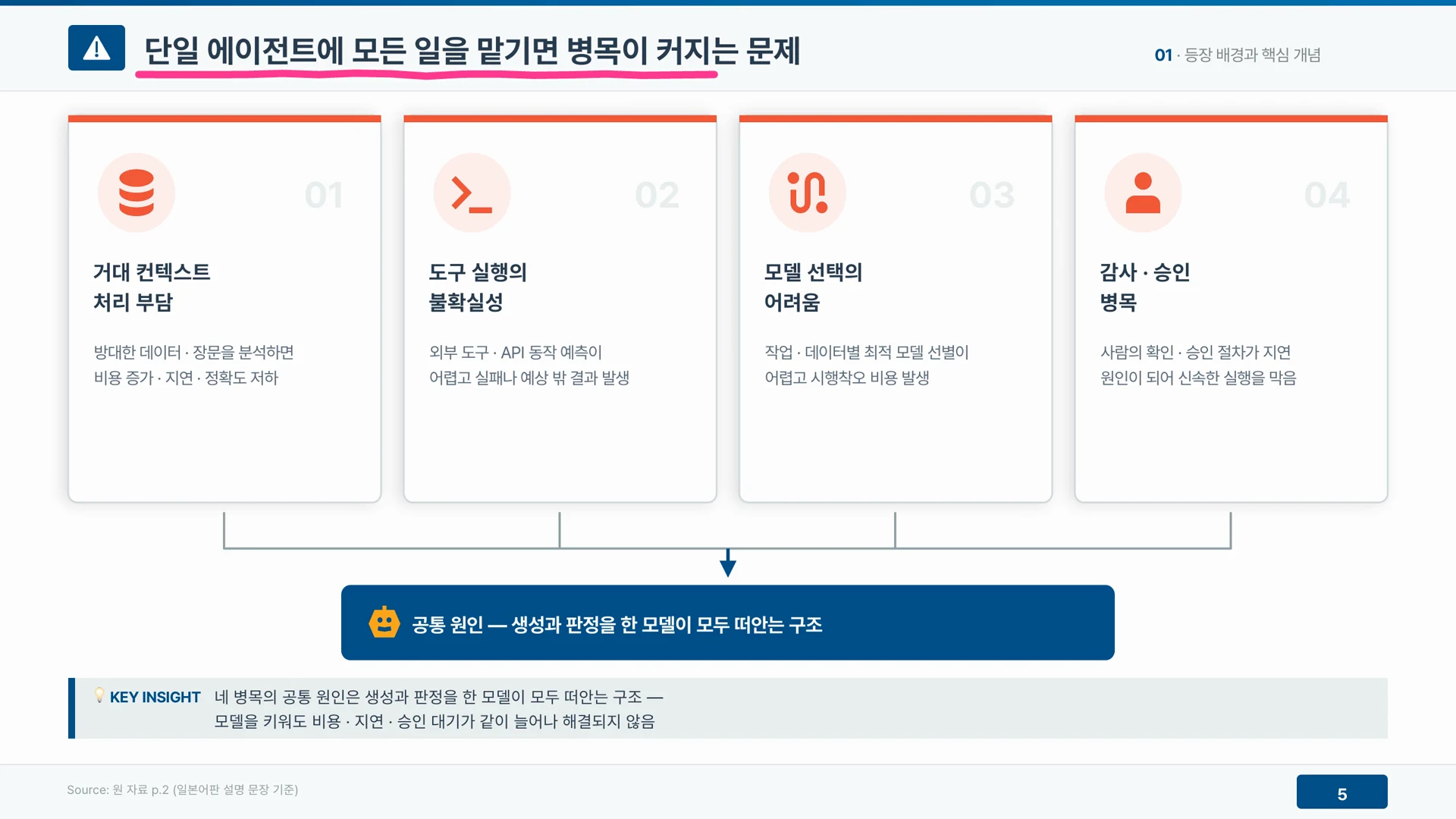Click the faded number 03 on third card

(x=992, y=195)
